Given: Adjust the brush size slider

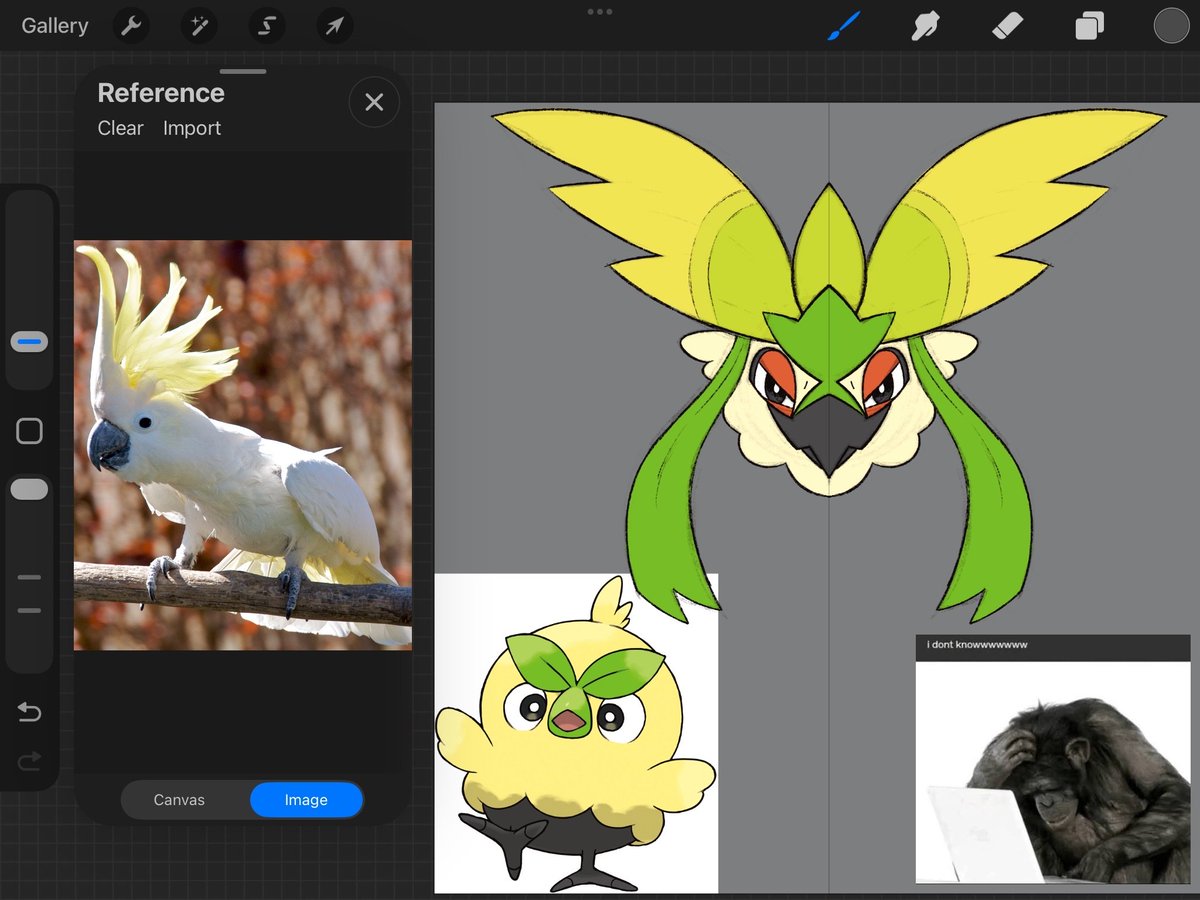Looking at the screenshot, I should point(29,341).
